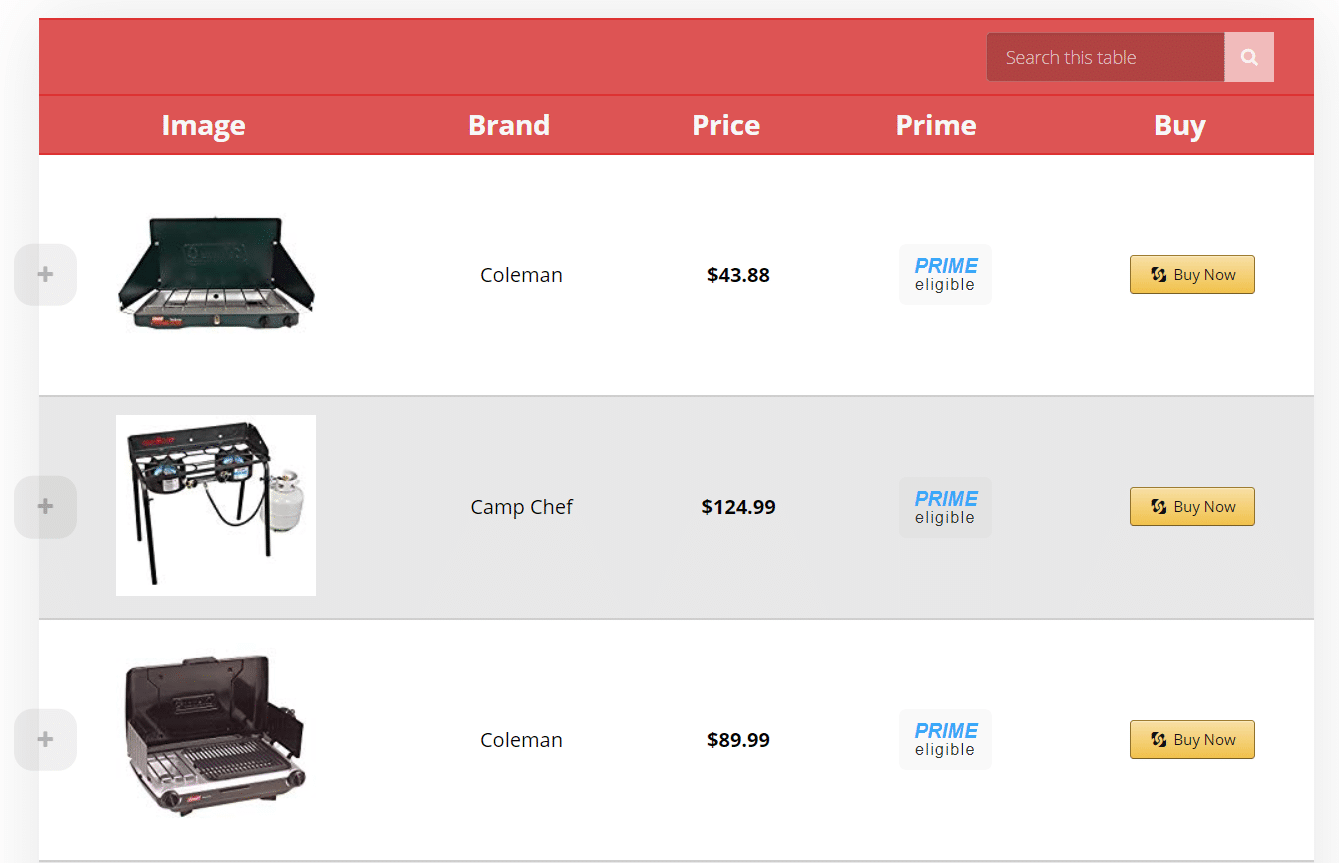
Task: Expand the first Coleman row with plus button
Action: pyautogui.click(x=45, y=275)
